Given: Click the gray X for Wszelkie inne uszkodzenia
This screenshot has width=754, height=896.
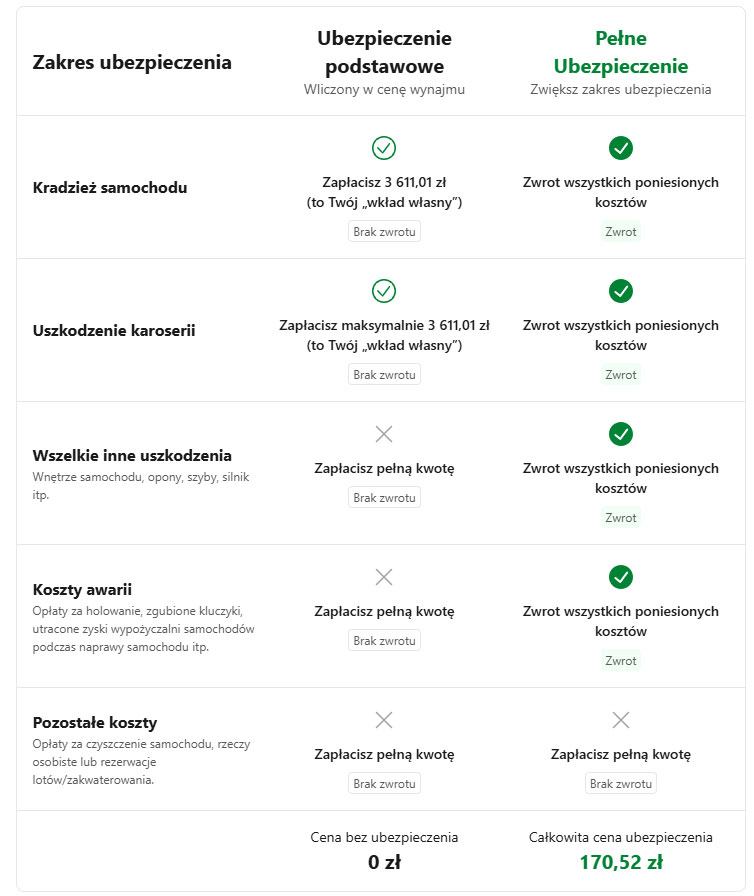Looking at the screenshot, I should pyautogui.click(x=384, y=434).
